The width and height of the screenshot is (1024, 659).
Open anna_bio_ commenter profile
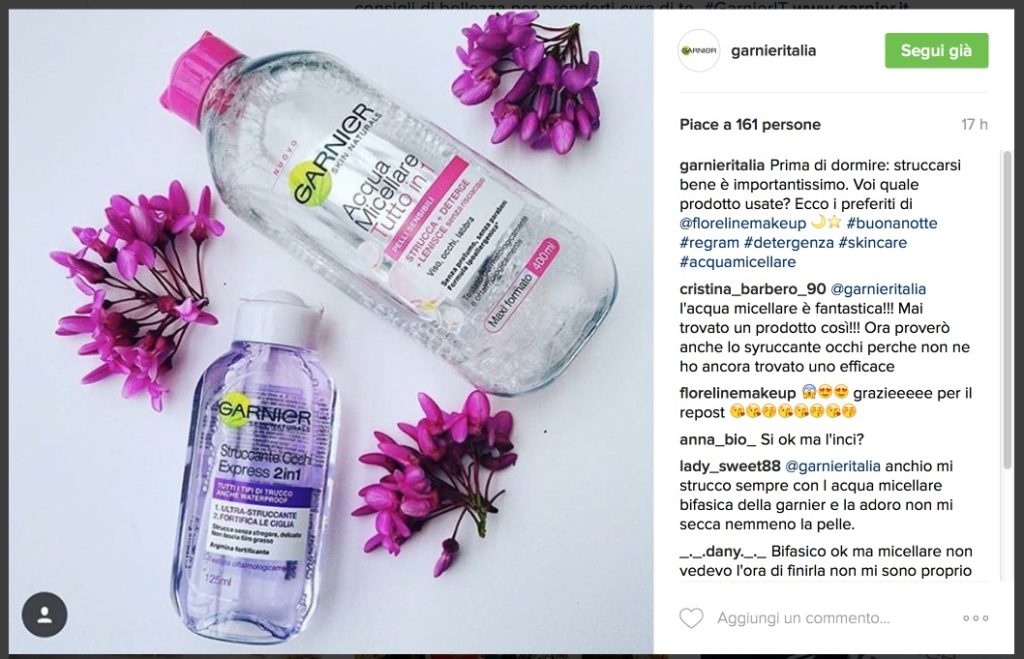pos(717,440)
